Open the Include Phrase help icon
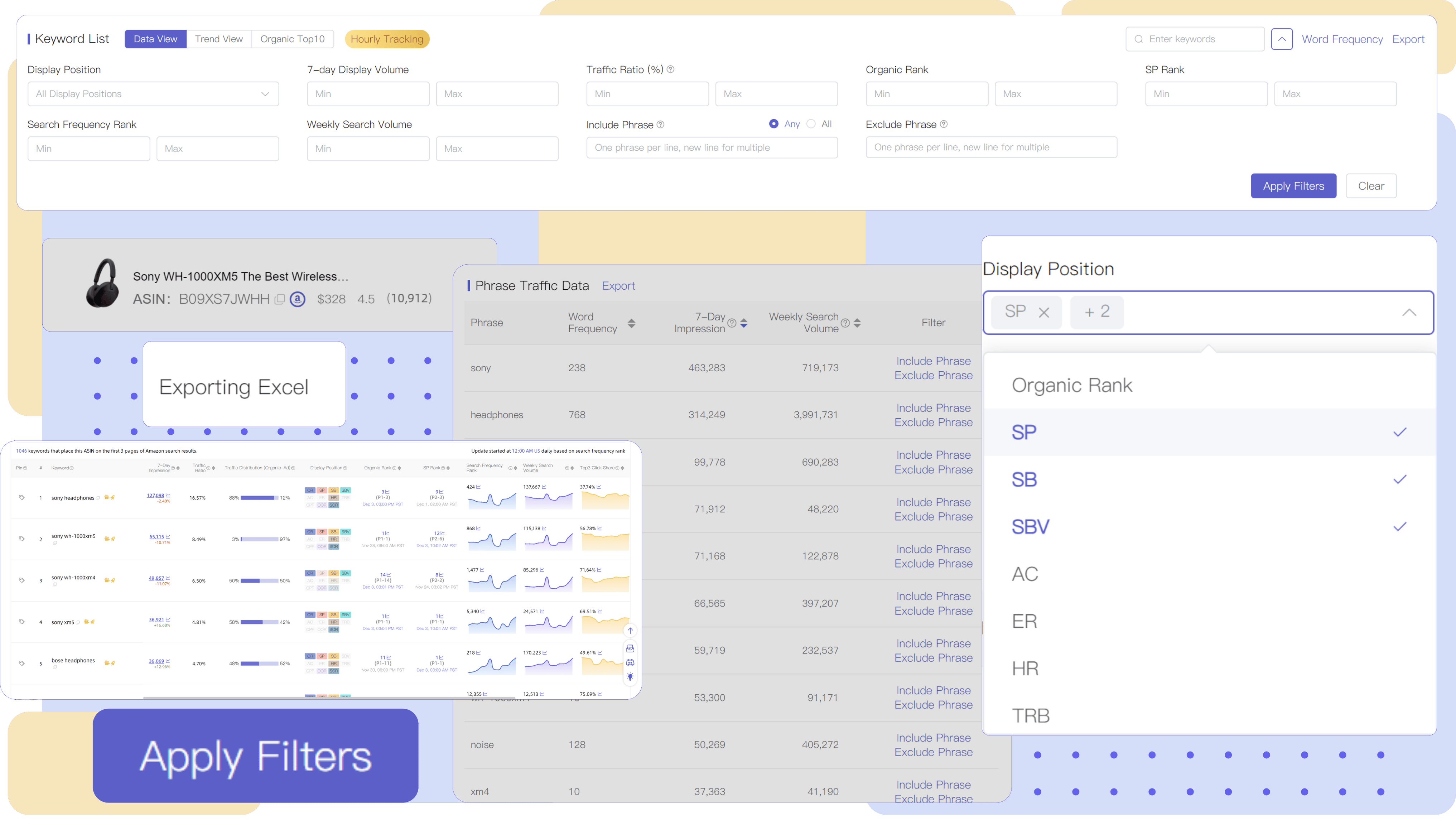The height and width of the screenshot is (825, 1456). (x=660, y=124)
